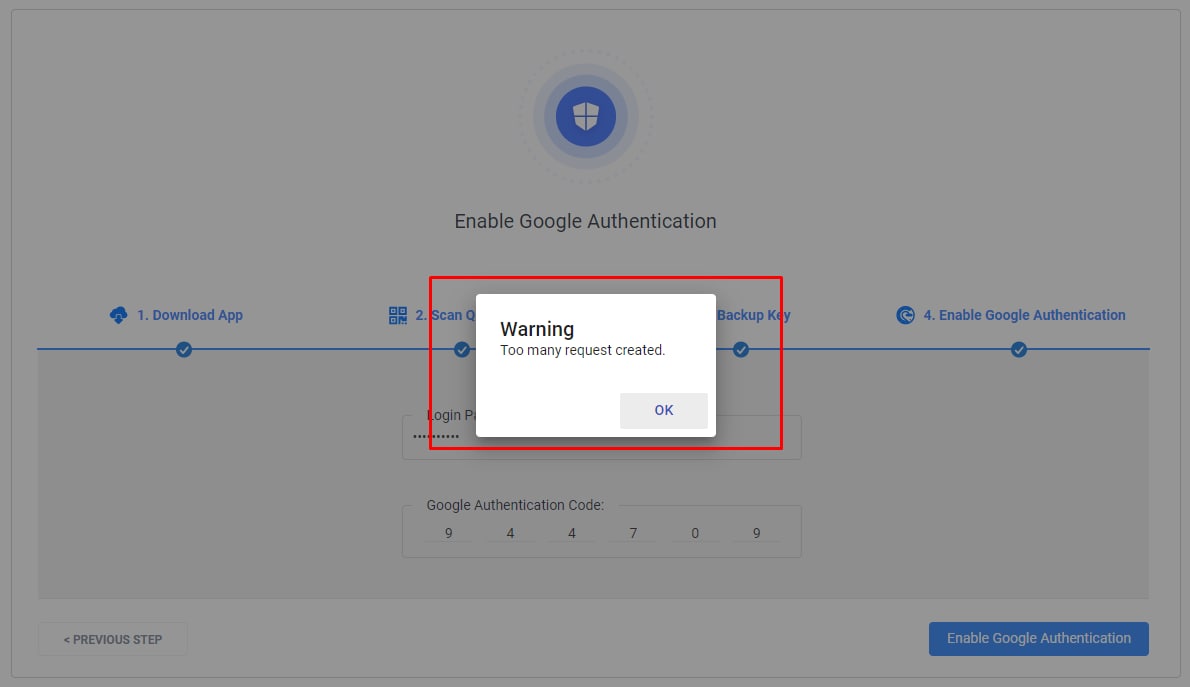Click the blue Enable Google Authentication button
Screen dimensions: 1190x687
point(1038,638)
